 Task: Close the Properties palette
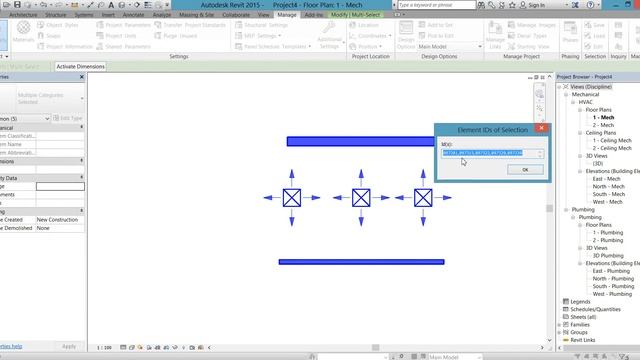point(82,77)
